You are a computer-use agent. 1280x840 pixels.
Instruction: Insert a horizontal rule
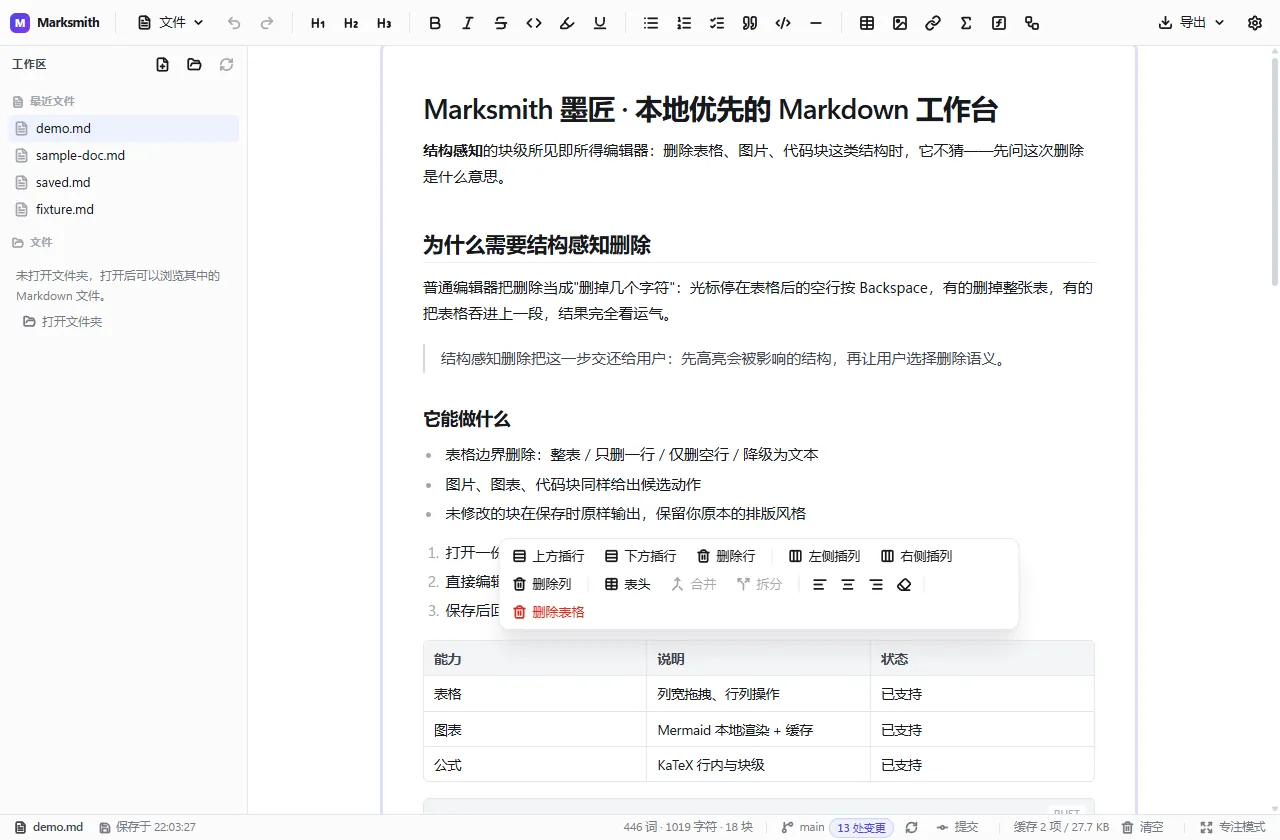point(816,23)
